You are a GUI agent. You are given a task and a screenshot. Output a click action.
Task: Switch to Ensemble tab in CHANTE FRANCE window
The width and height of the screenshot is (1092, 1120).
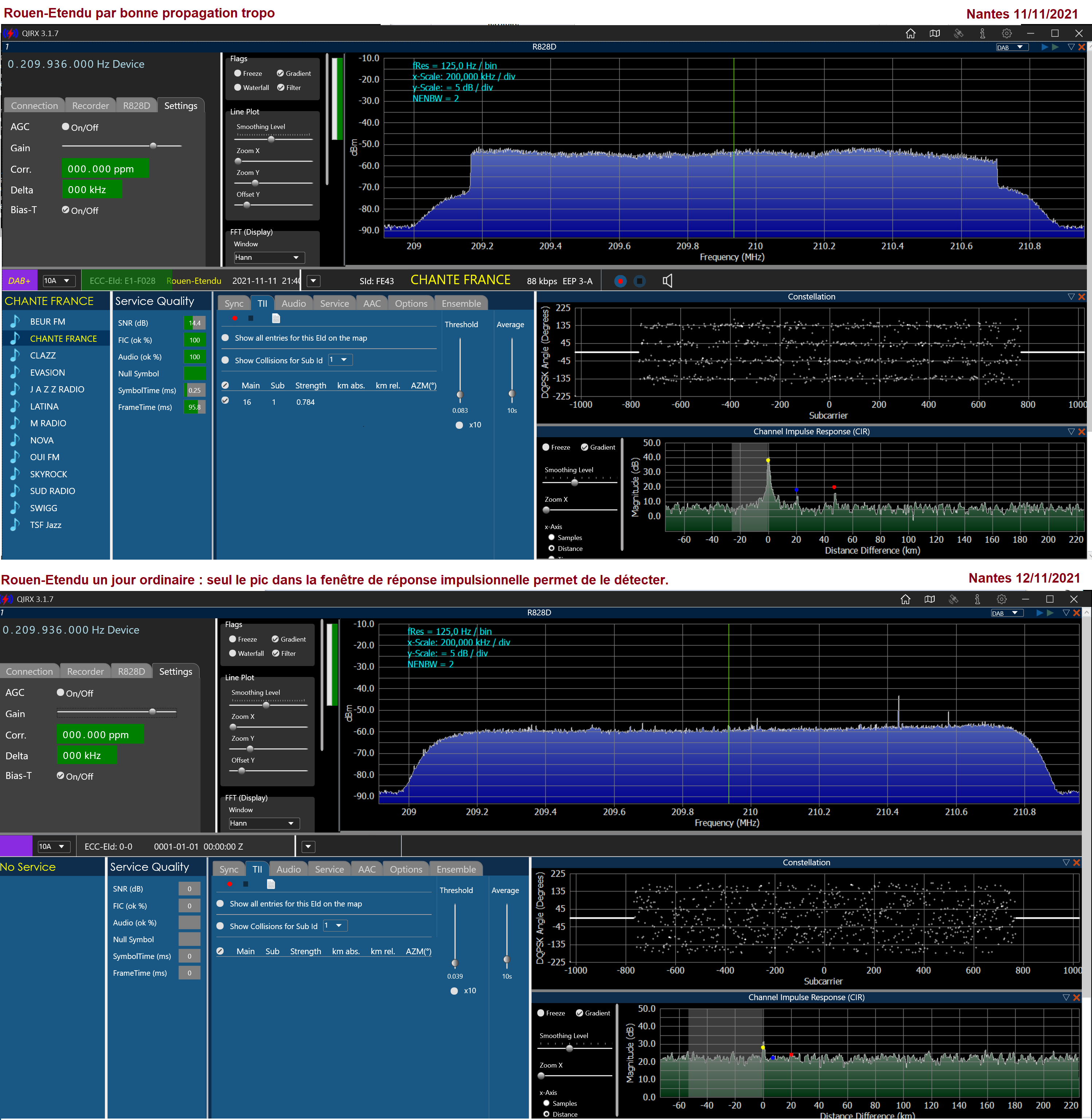point(461,304)
